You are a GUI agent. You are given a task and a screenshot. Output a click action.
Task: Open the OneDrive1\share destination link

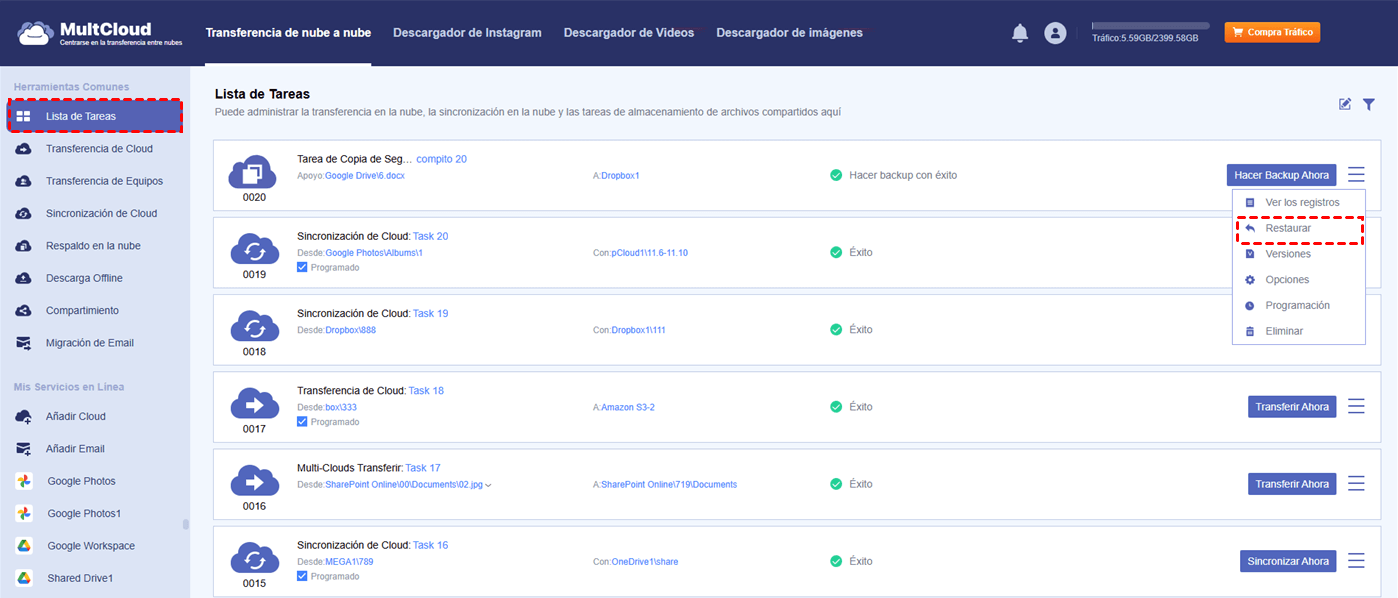[645, 562]
